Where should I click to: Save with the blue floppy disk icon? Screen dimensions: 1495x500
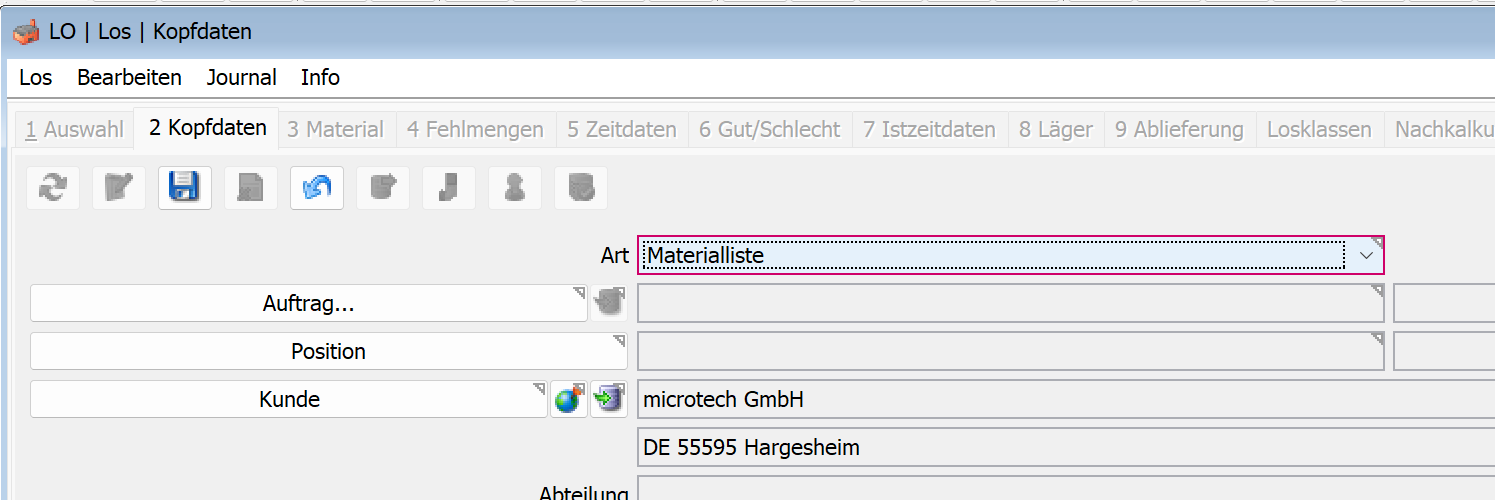pyautogui.click(x=185, y=188)
